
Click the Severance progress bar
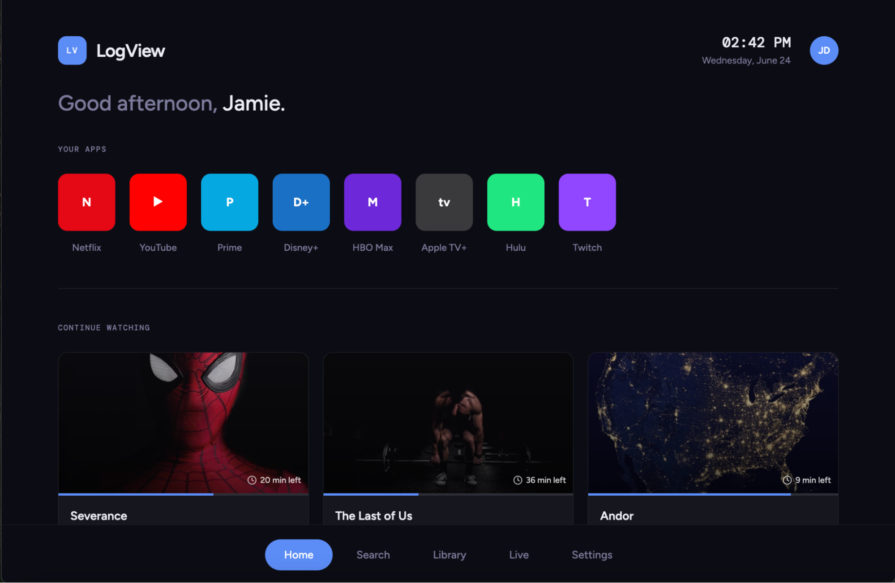click(183, 494)
